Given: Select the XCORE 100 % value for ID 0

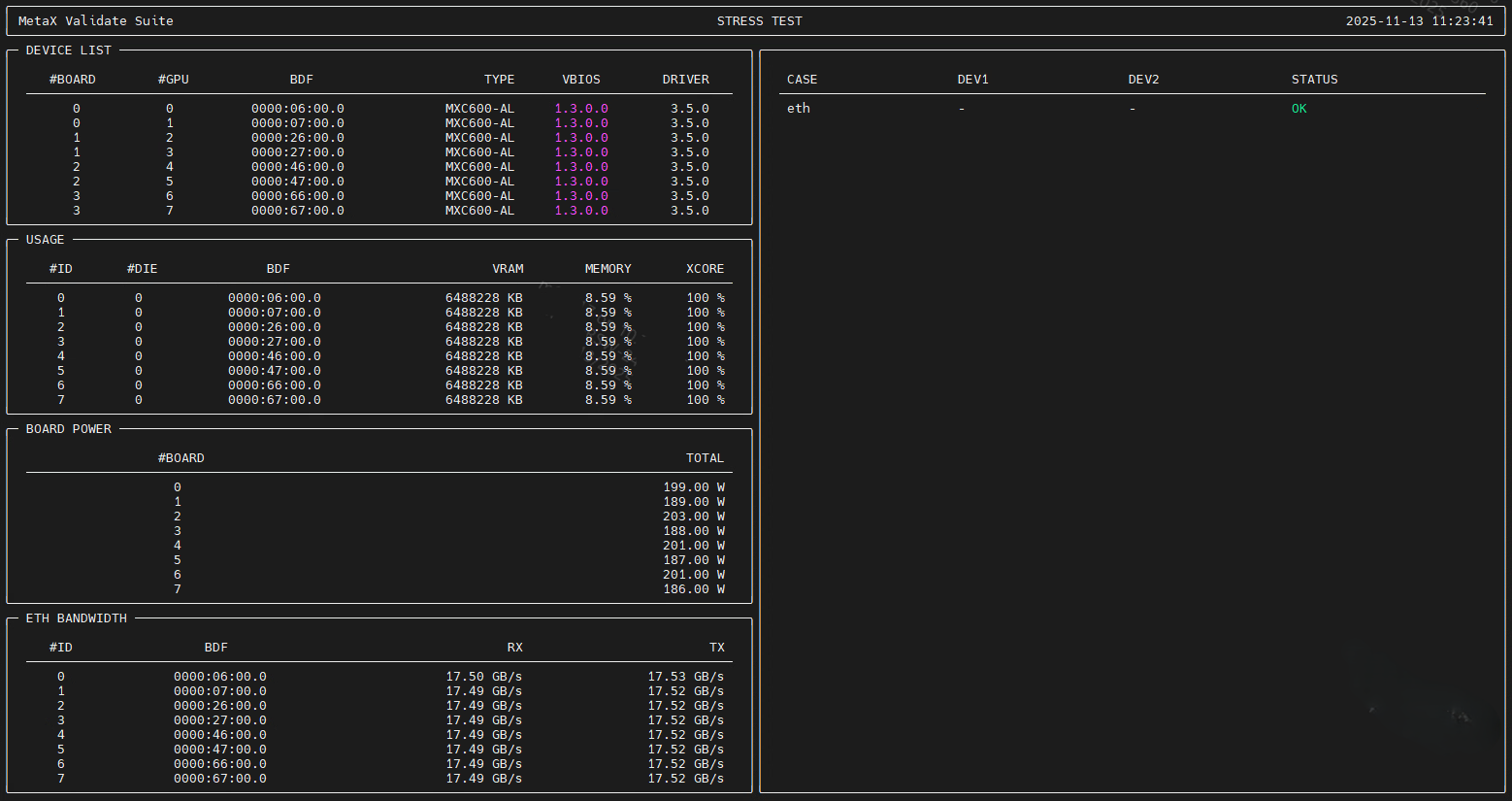Looking at the screenshot, I should coord(705,298).
